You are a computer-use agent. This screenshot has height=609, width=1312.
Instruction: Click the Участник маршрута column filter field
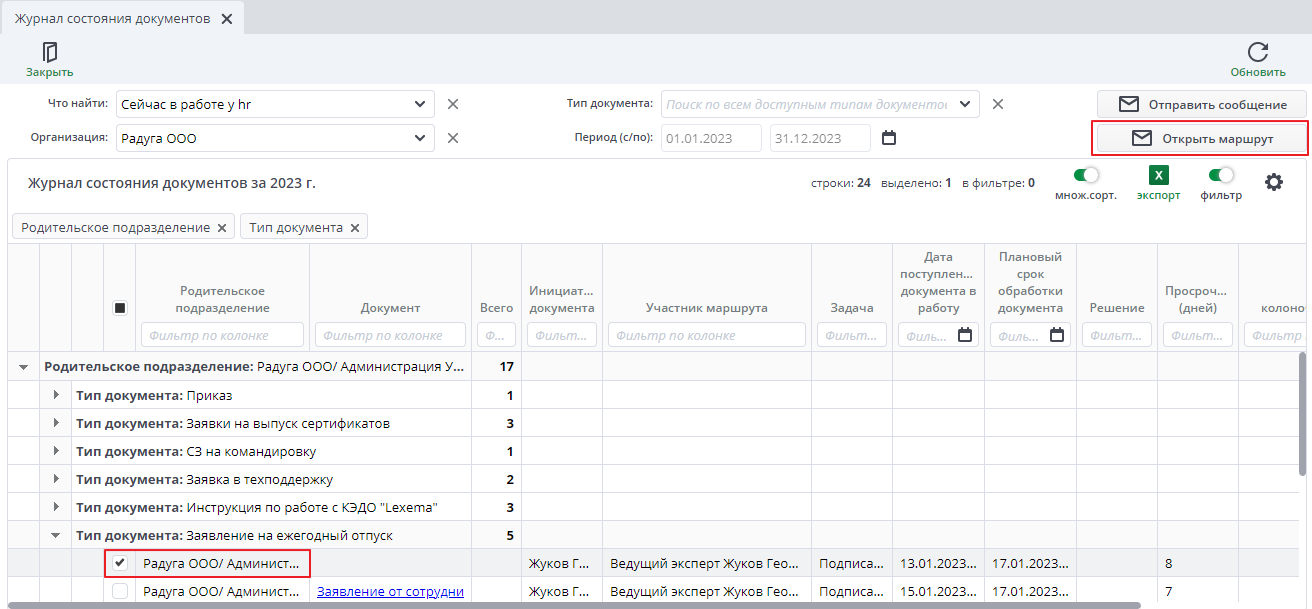point(706,335)
